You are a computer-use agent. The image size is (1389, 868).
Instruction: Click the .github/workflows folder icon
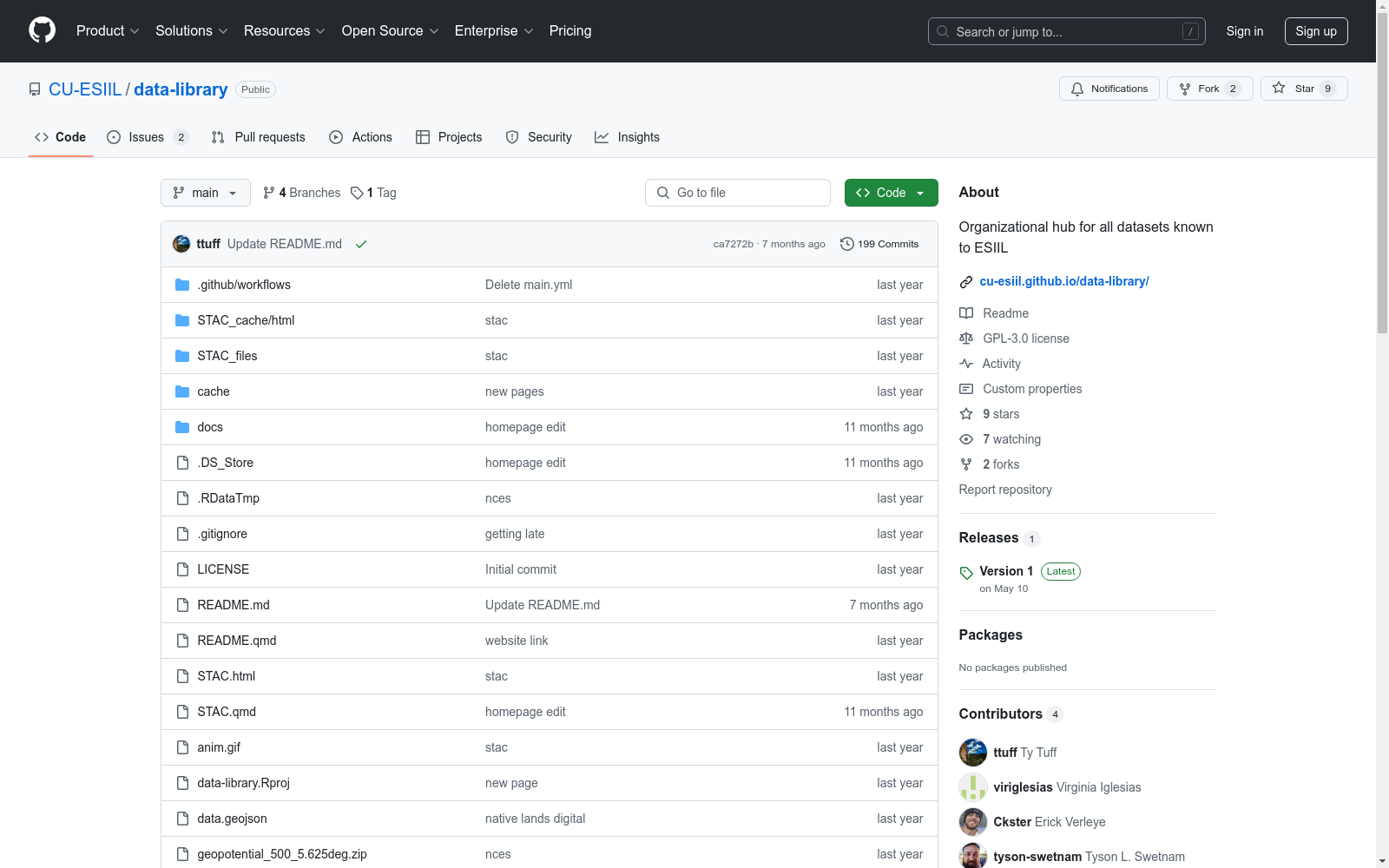(x=182, y=285)
